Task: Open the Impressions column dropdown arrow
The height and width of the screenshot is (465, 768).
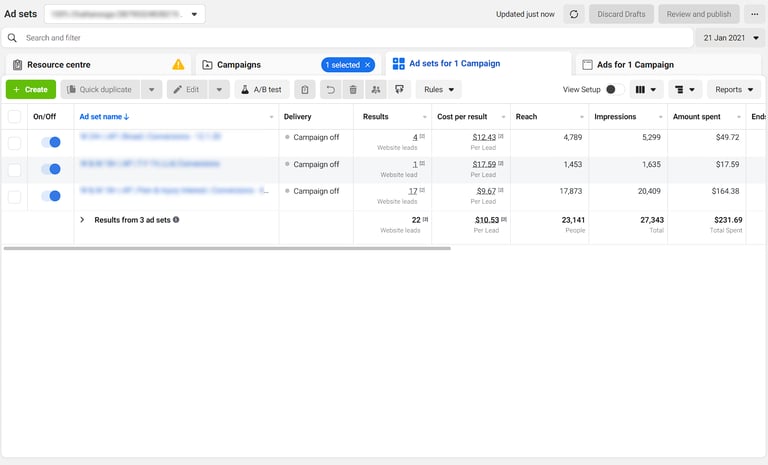Action: click(660, 117)
